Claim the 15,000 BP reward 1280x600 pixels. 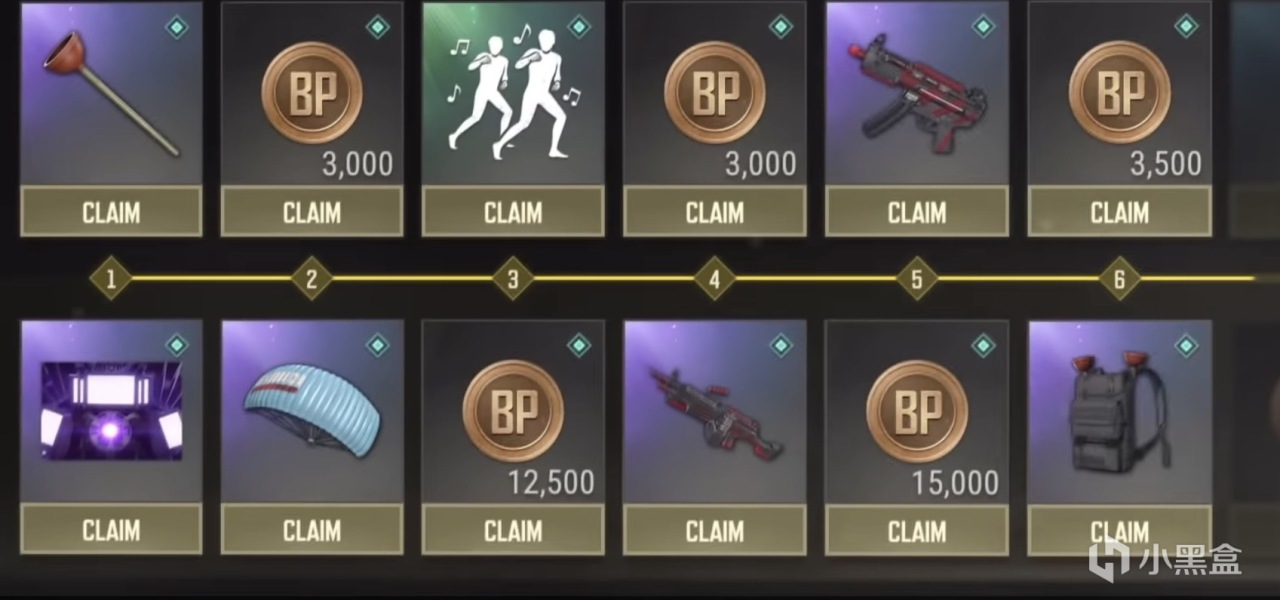pyautogui.click(x=916, y=530)
